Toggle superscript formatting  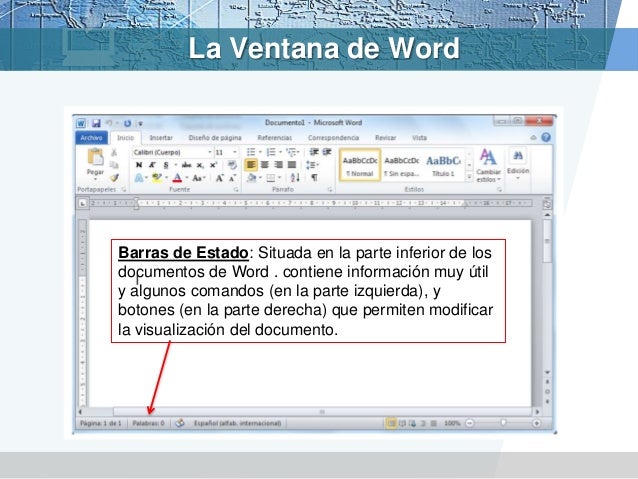click(x=213, y=165)
